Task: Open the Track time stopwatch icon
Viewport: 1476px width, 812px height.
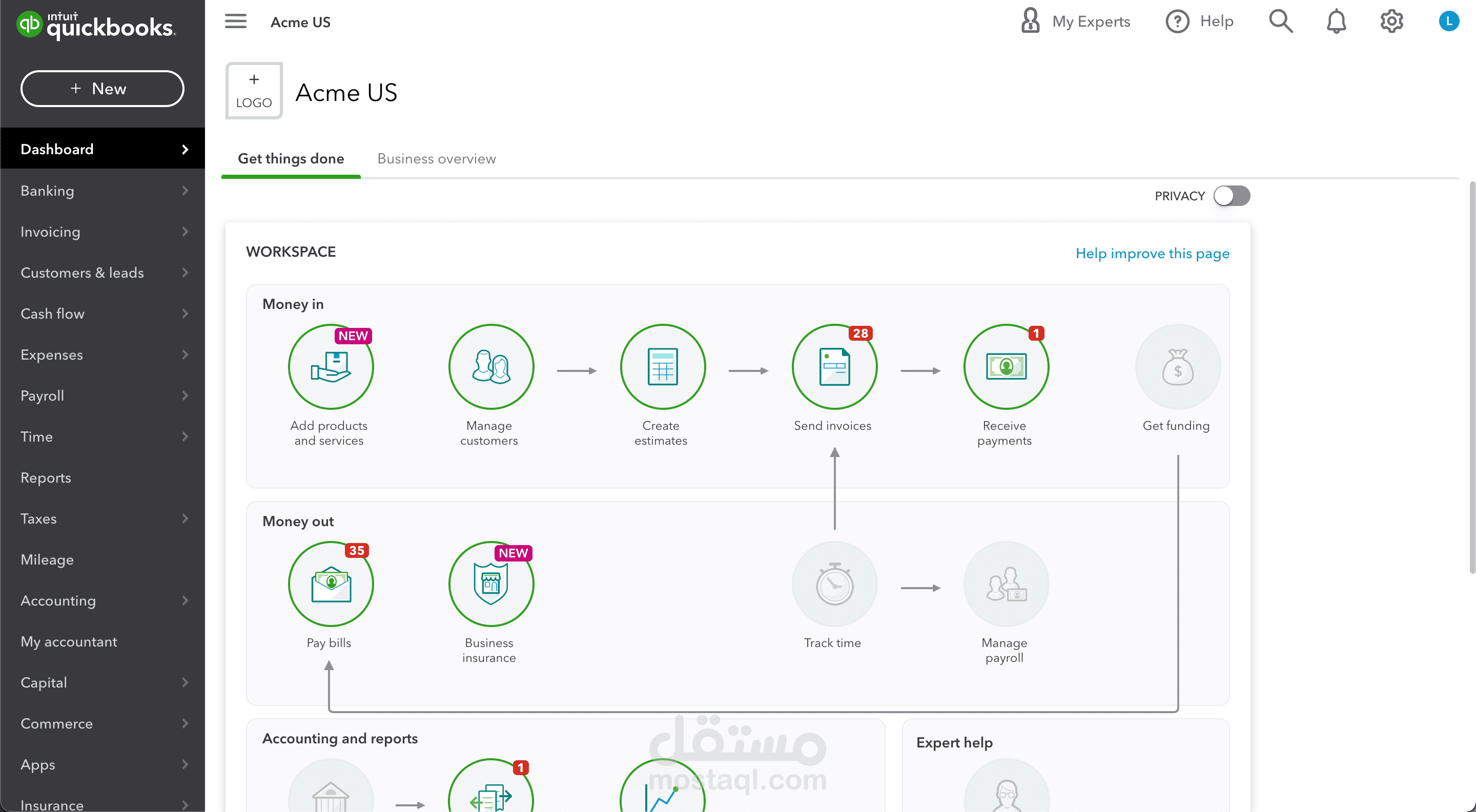Action: point(834,584)
